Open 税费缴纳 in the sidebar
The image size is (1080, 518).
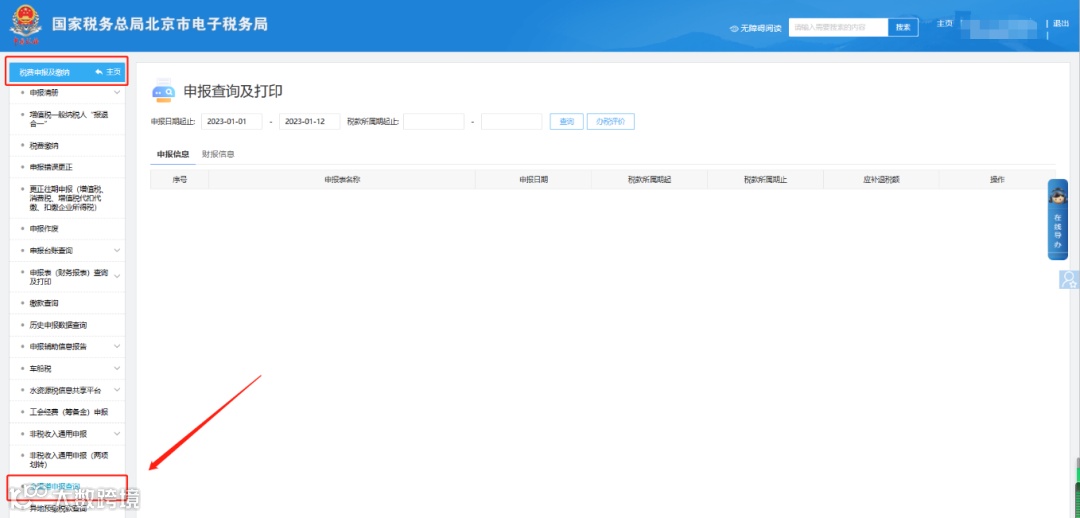coord(44,145)
